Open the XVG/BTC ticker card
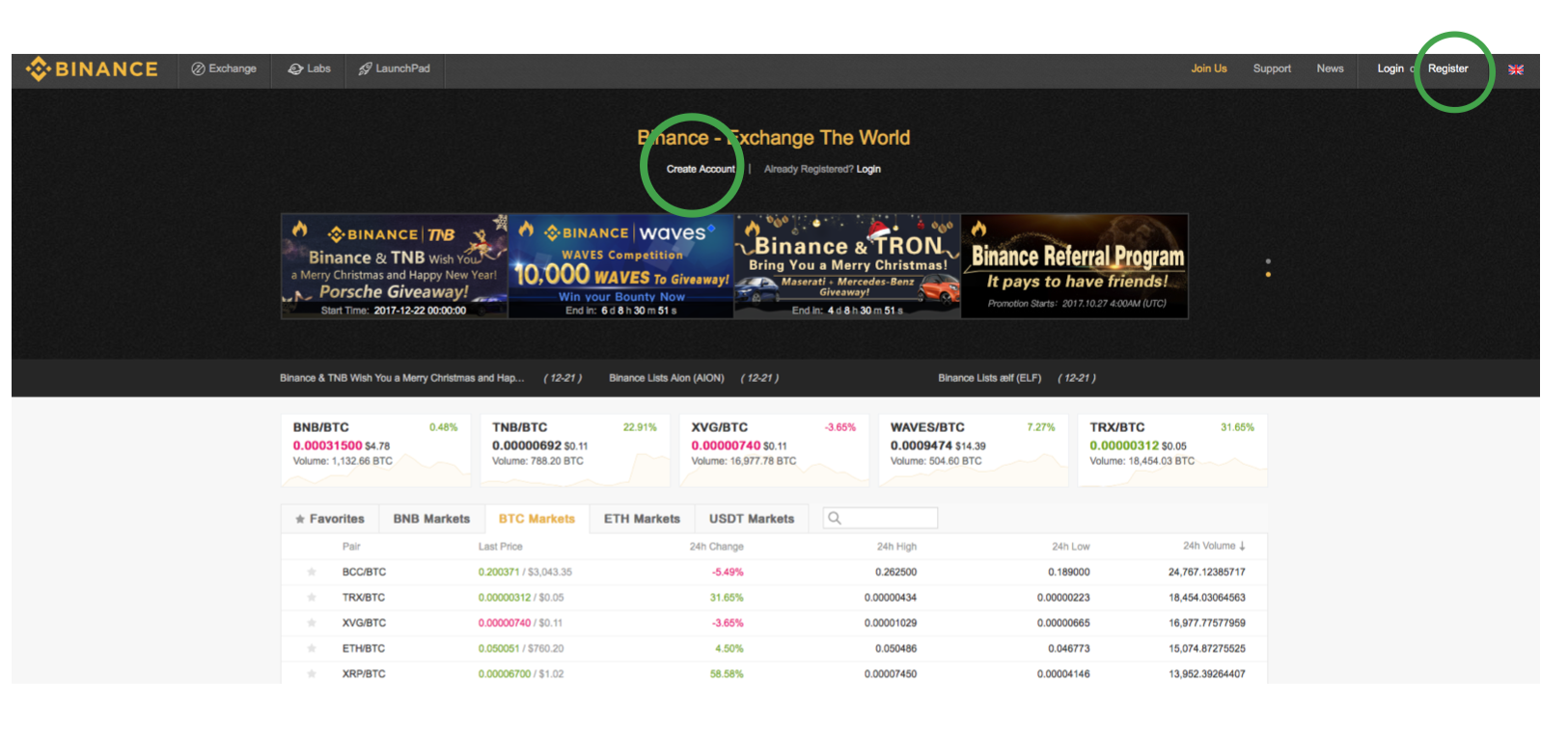The width and height of the screenshot is (1568, 732). [774, 450]
